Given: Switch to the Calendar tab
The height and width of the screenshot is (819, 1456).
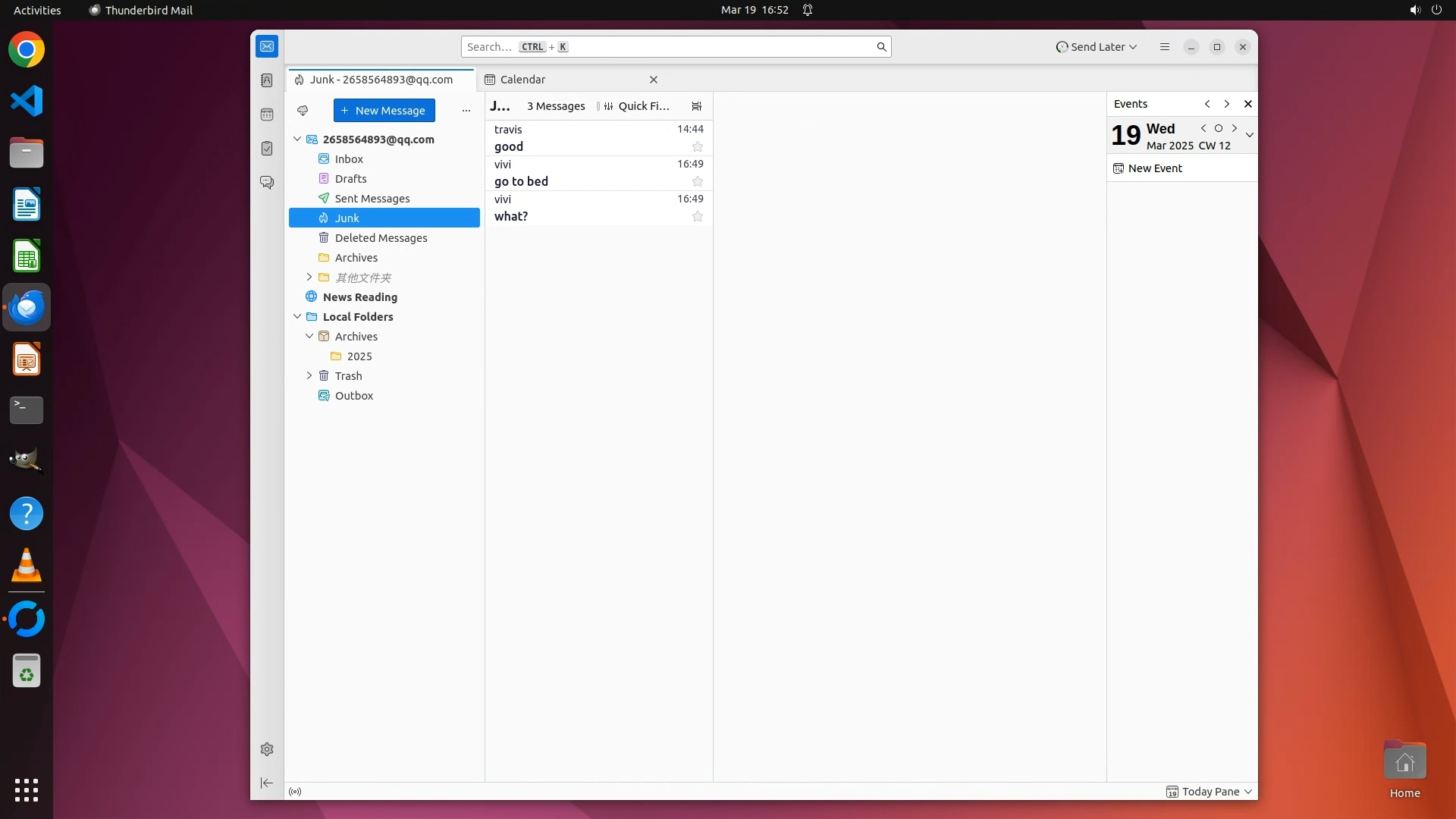Looking at the screenshot, I should pyautogui.click(x=522, y=80).
